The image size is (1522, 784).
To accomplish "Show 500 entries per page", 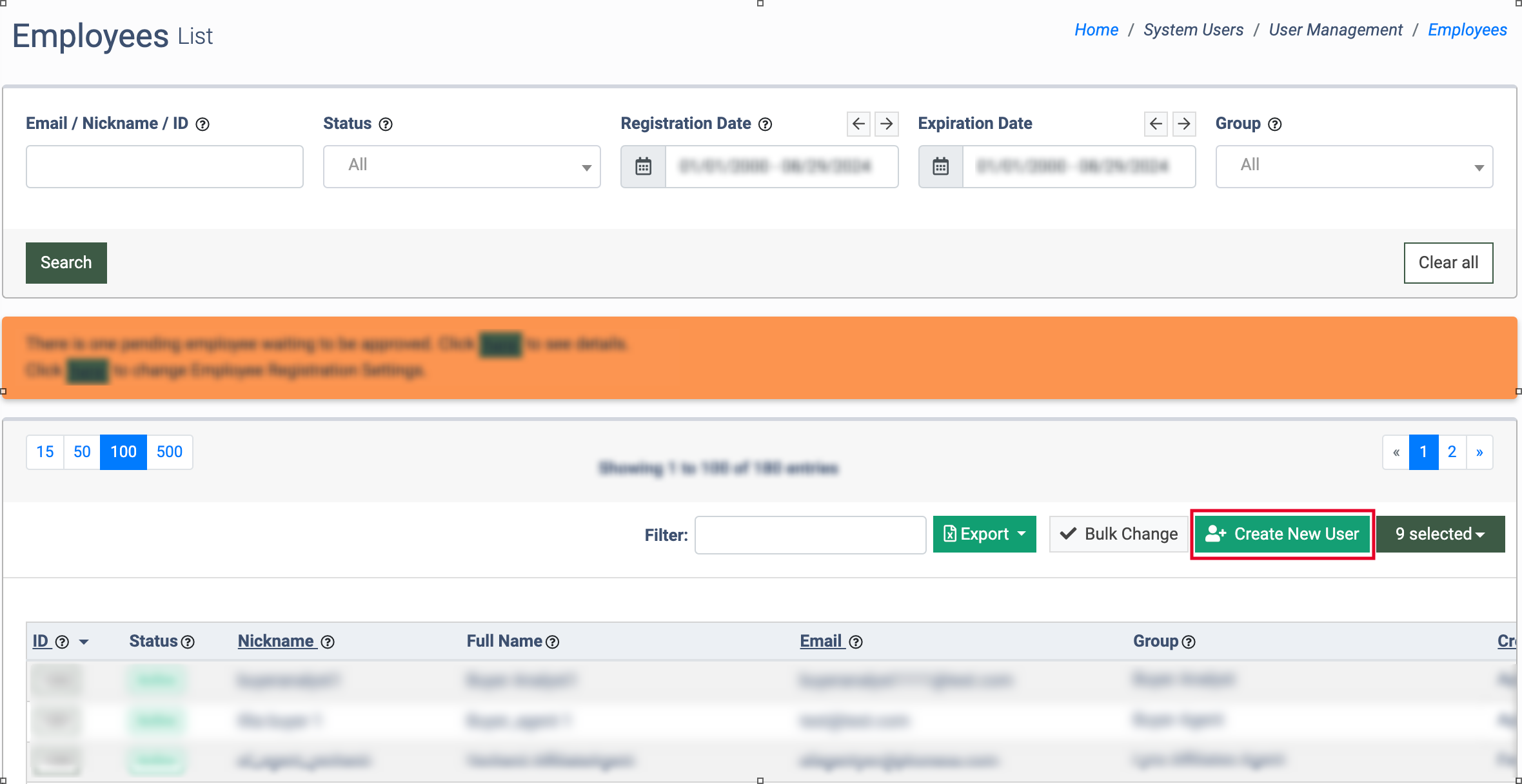I will point(170,452).
